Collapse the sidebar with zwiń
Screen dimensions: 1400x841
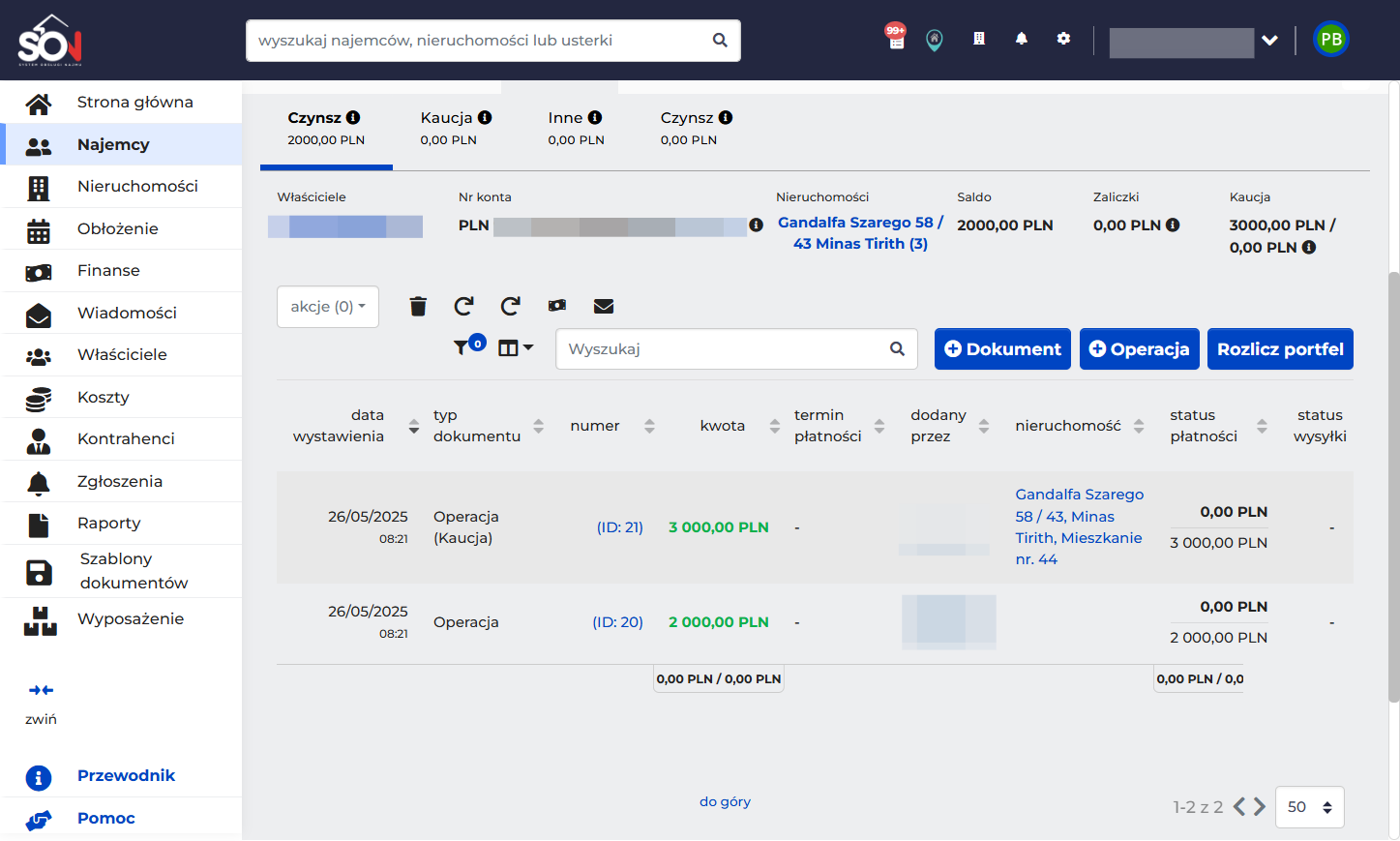coord(41,704)
